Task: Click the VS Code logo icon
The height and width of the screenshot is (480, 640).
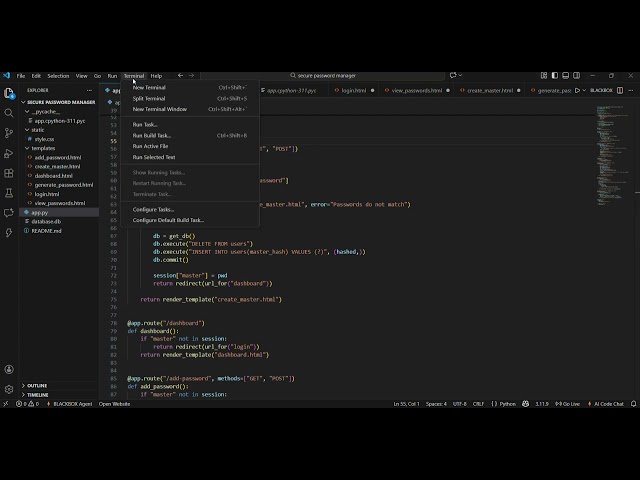Action: [6, 76]
